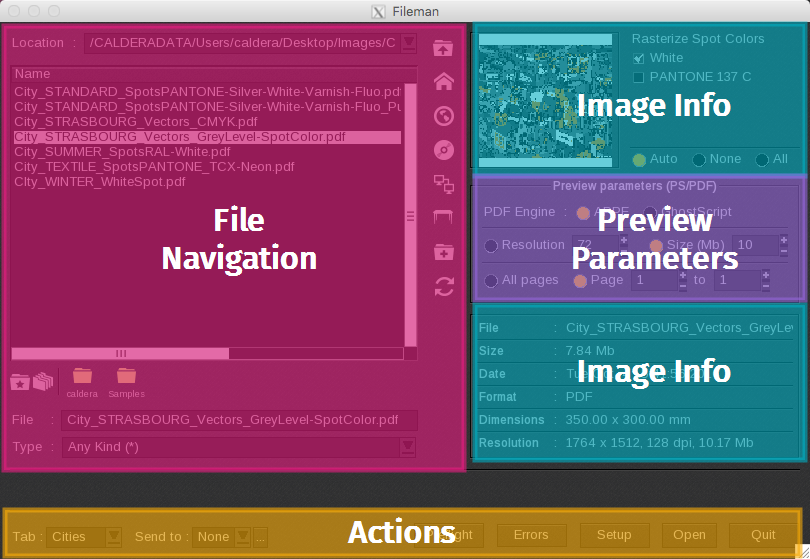Go to parent folder using up-arrow folder icon
Image resolution: width=810 pixels, height=559 pixels.
[x=443, y=48]
